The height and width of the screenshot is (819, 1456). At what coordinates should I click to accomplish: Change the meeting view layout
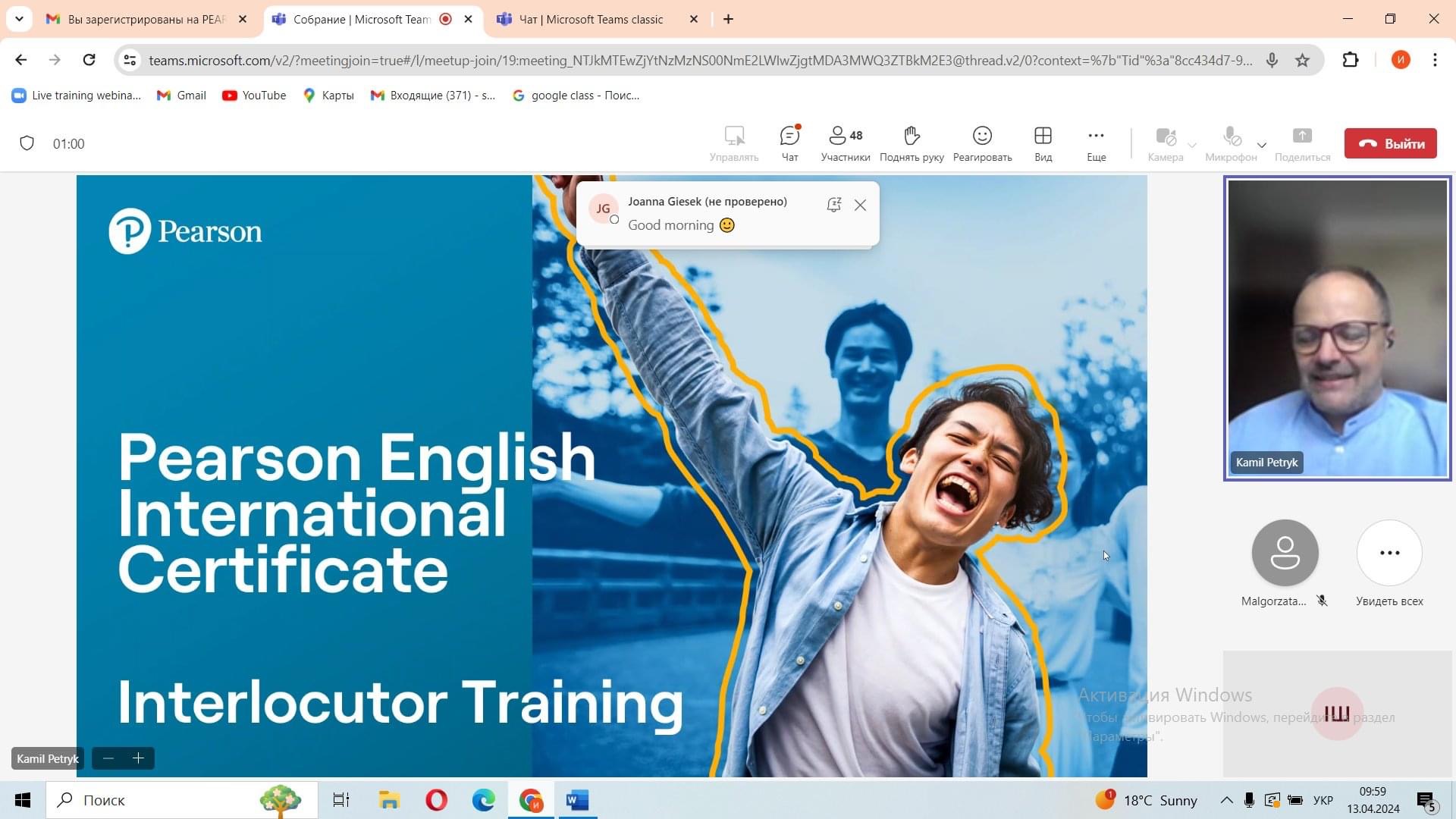point(1043,143)
